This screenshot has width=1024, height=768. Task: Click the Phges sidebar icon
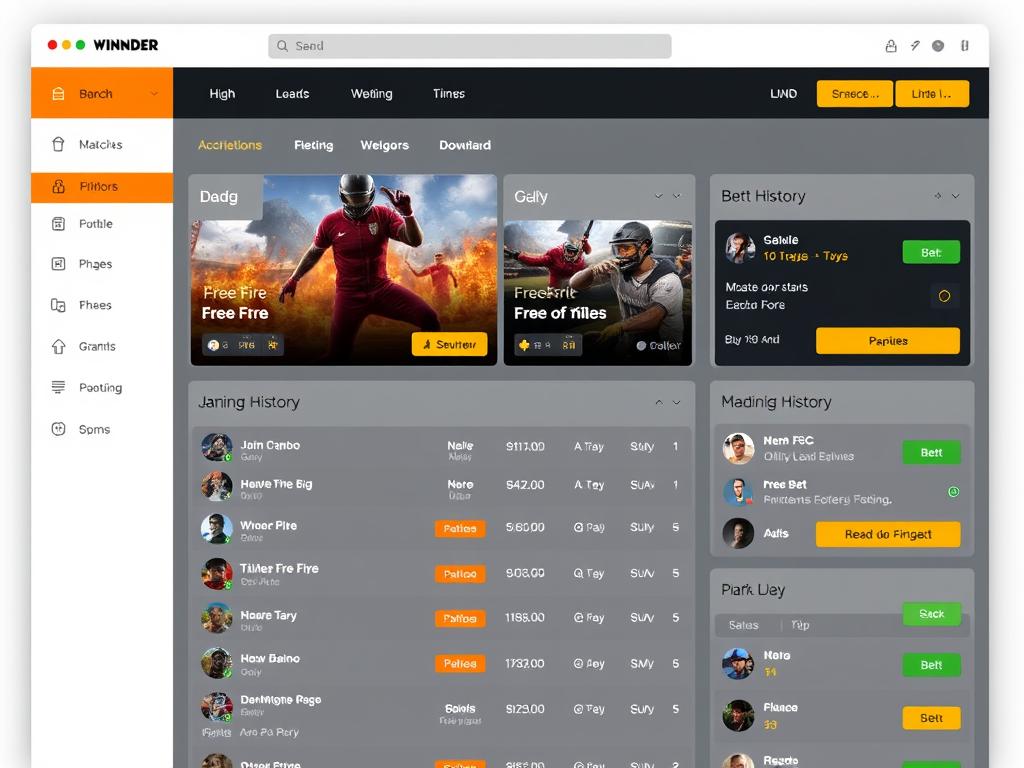[58, 264]
